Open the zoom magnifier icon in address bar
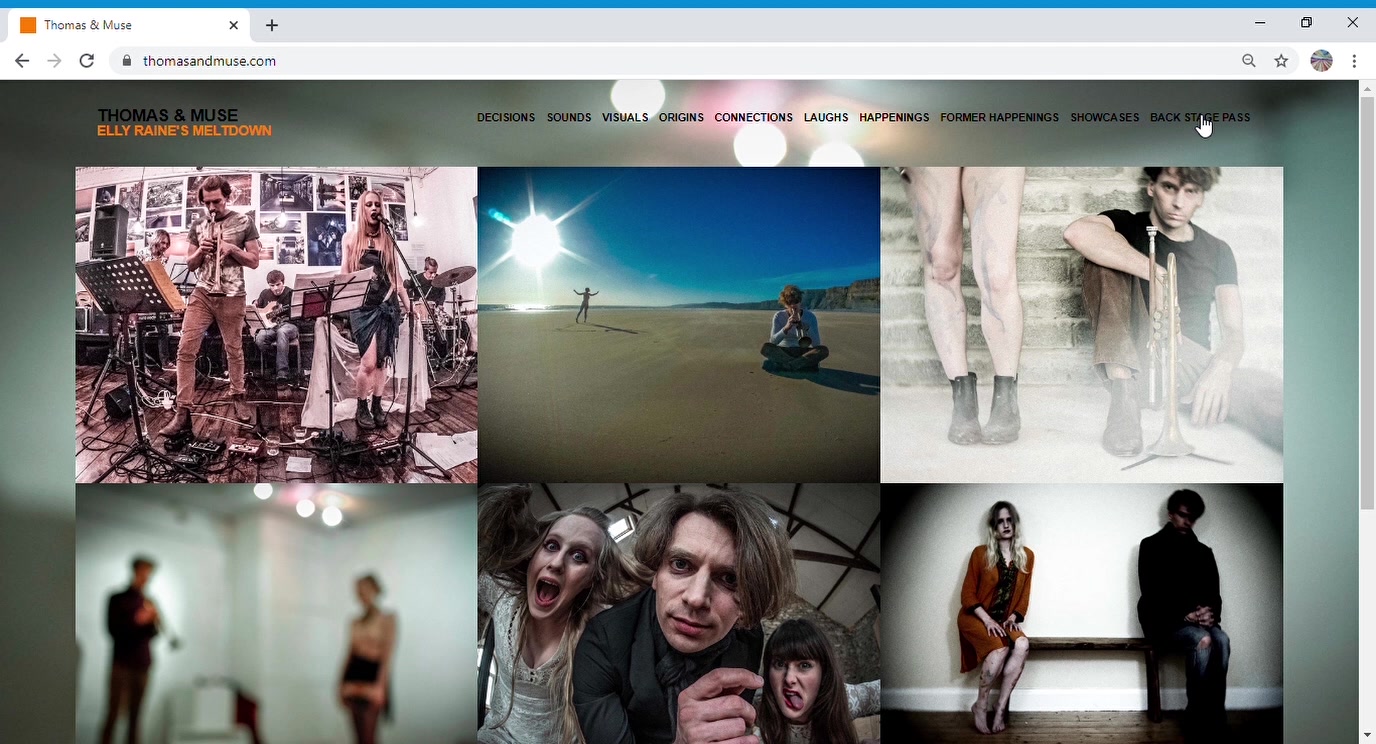1376x744 pixels. 1249,61
